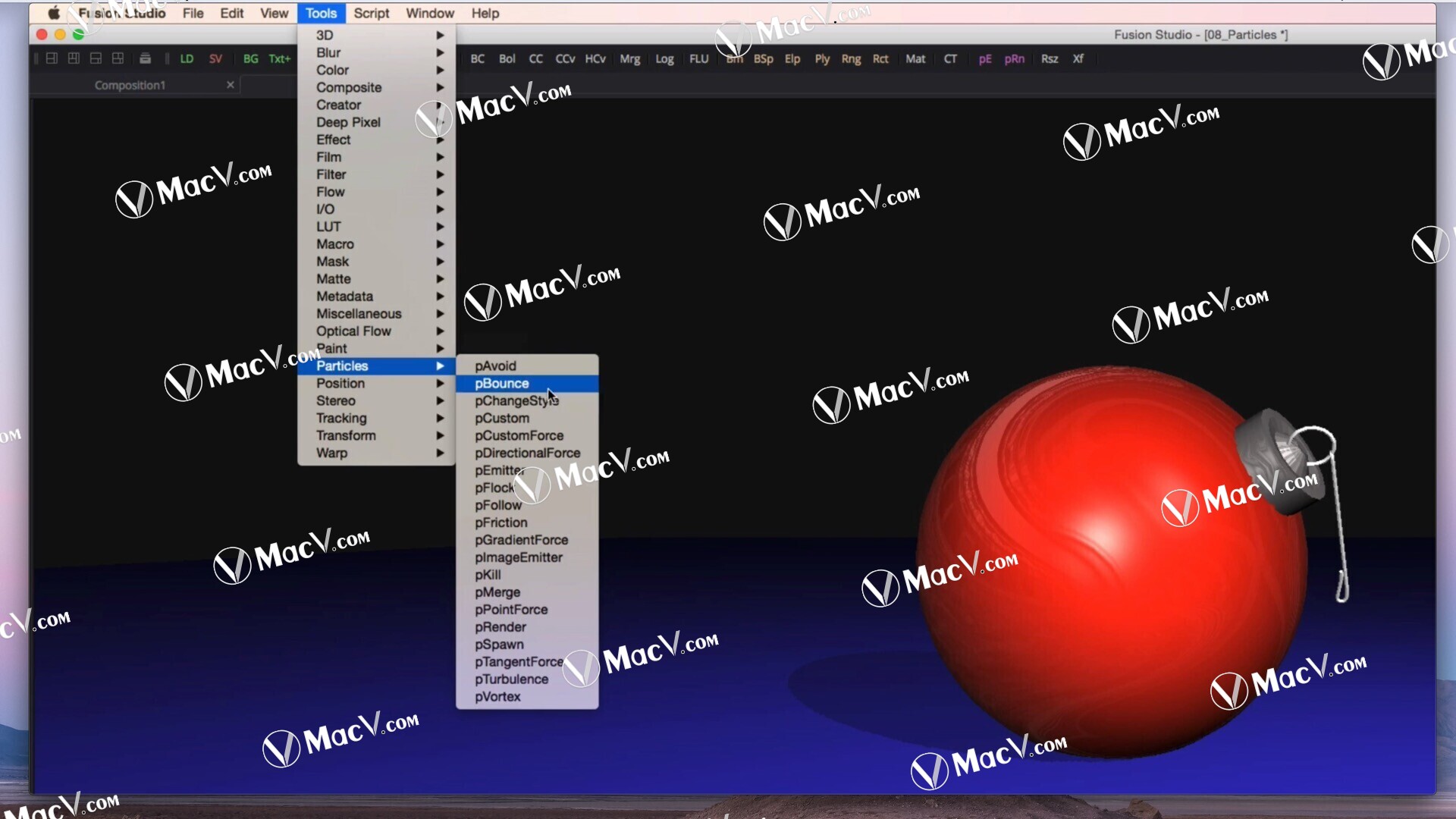Open the View menu
1456x819 pixels.
274,13
